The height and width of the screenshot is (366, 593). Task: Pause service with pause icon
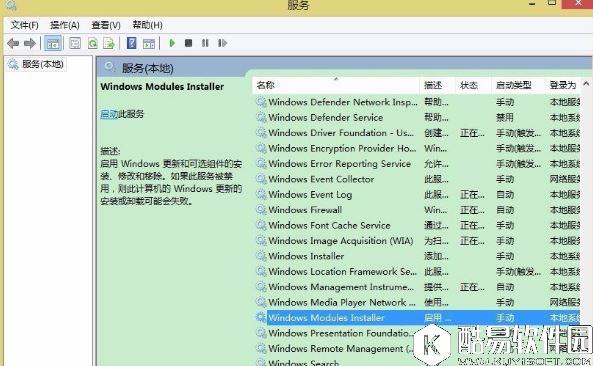click(x=205, y=43)
